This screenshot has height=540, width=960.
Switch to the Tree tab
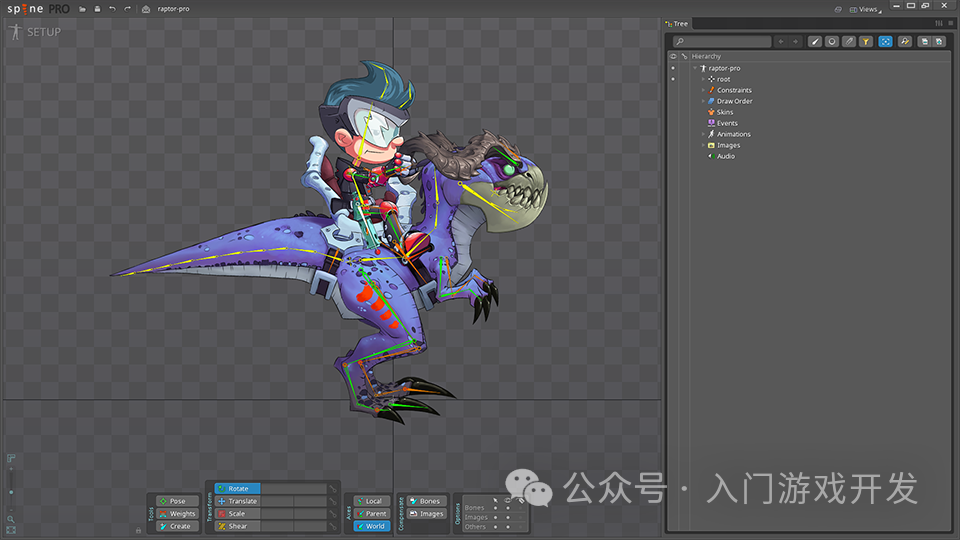677,24
